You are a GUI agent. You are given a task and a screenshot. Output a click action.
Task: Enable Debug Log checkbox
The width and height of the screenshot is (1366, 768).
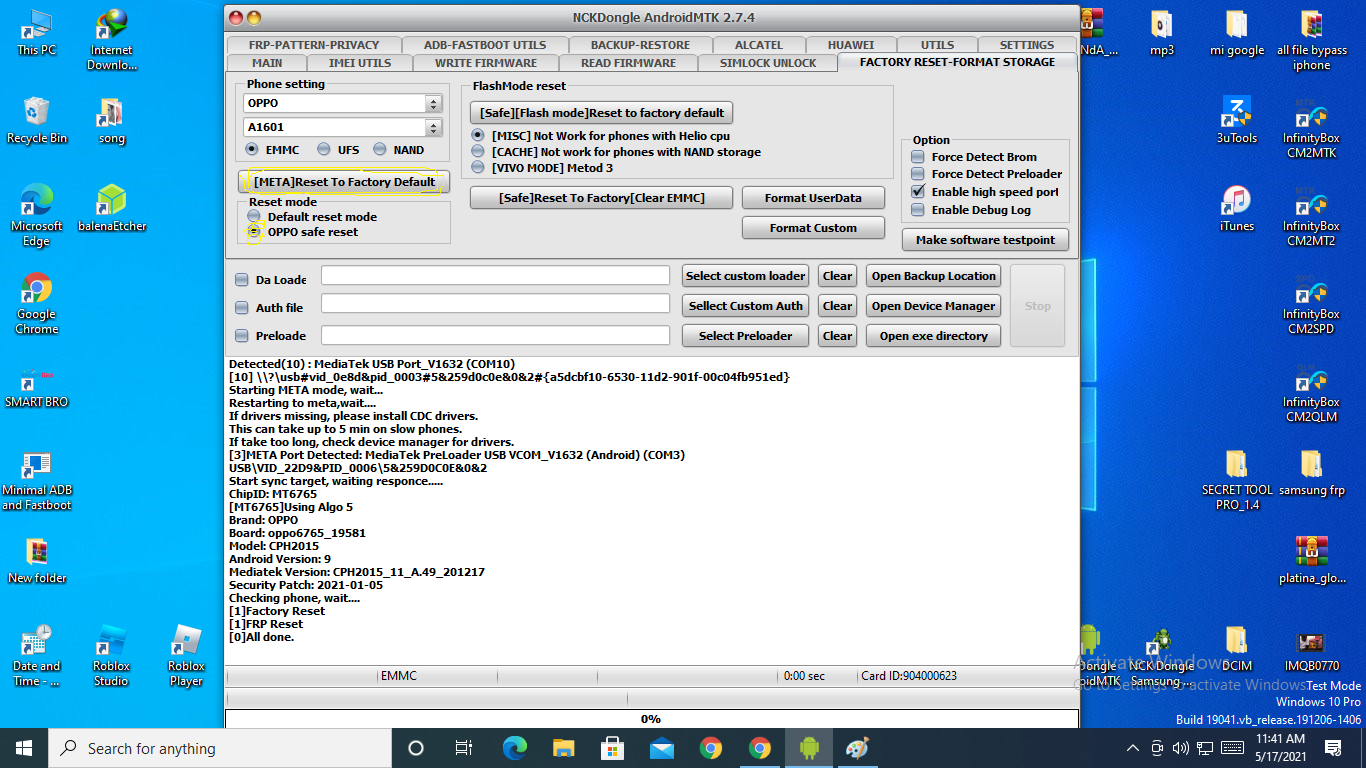pos(918,209)
